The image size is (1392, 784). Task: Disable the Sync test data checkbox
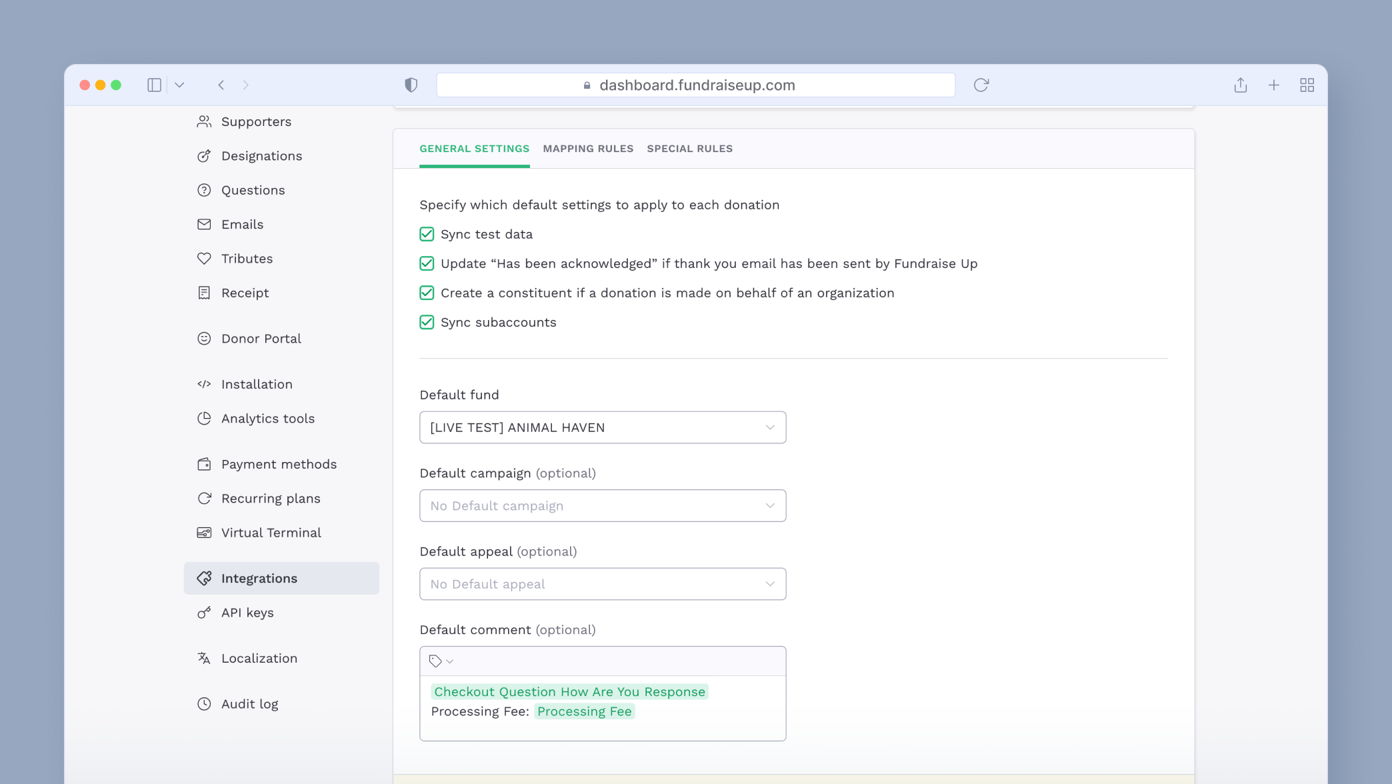pos(426,234)
